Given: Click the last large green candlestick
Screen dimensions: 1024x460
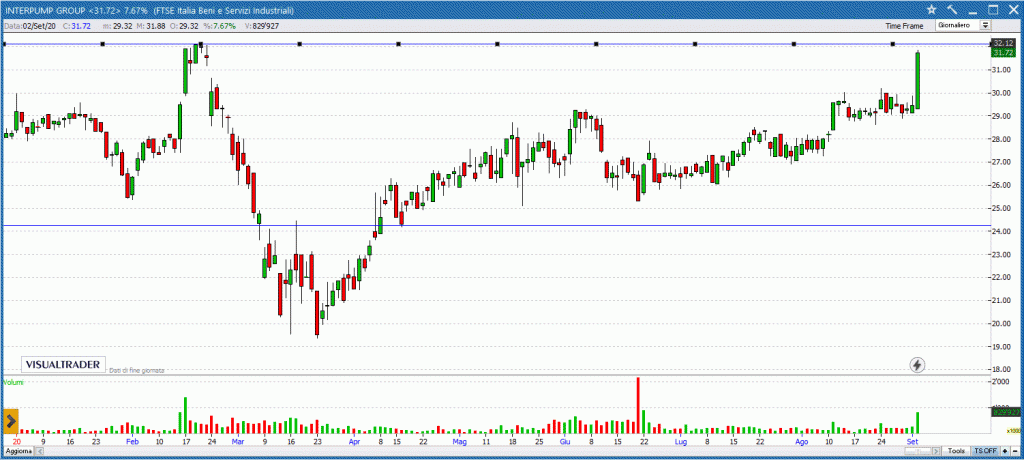Looking at the screenshot, I should (x=918, y=80).
